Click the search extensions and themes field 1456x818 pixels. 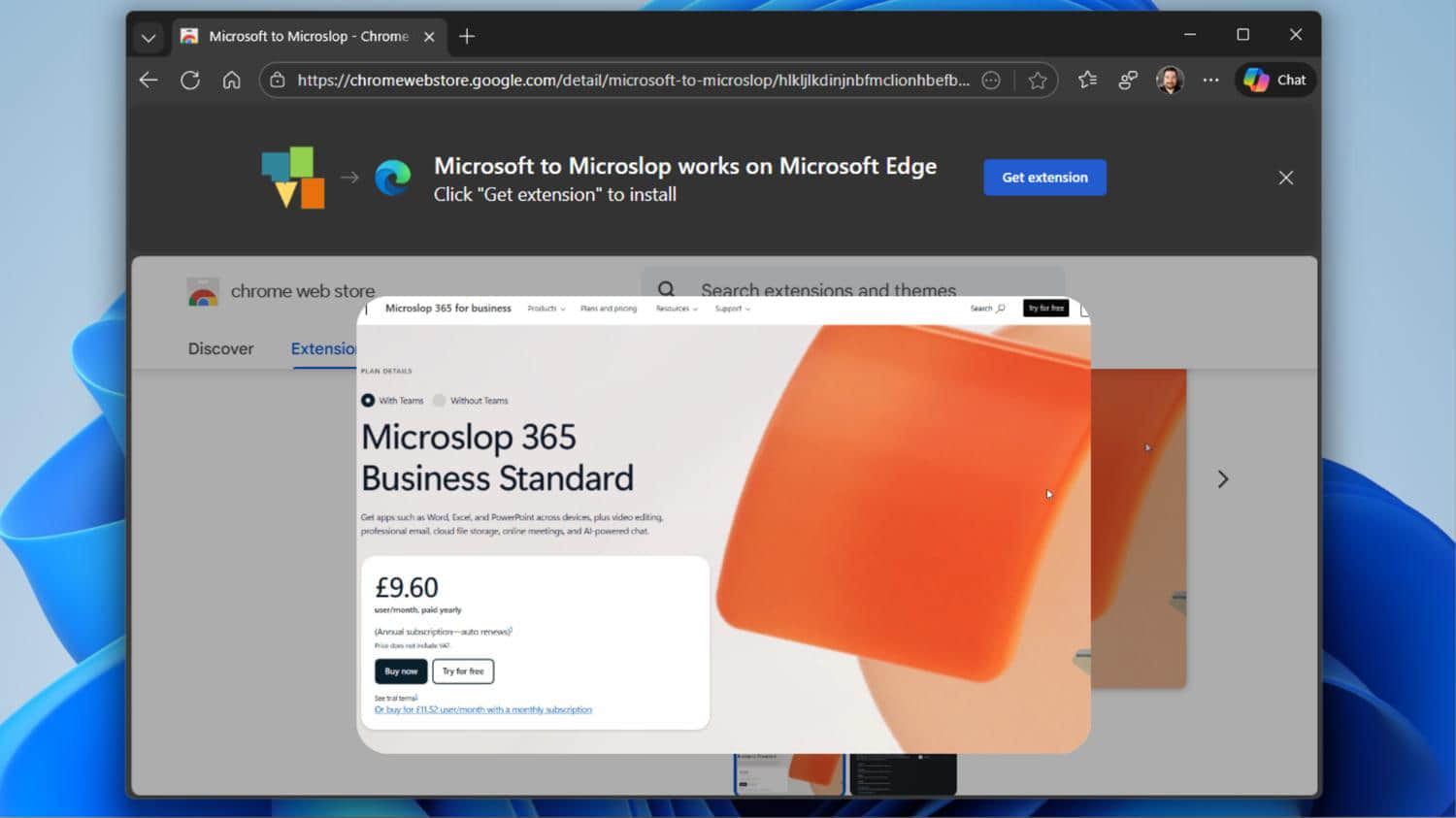(x=829, y=290)
